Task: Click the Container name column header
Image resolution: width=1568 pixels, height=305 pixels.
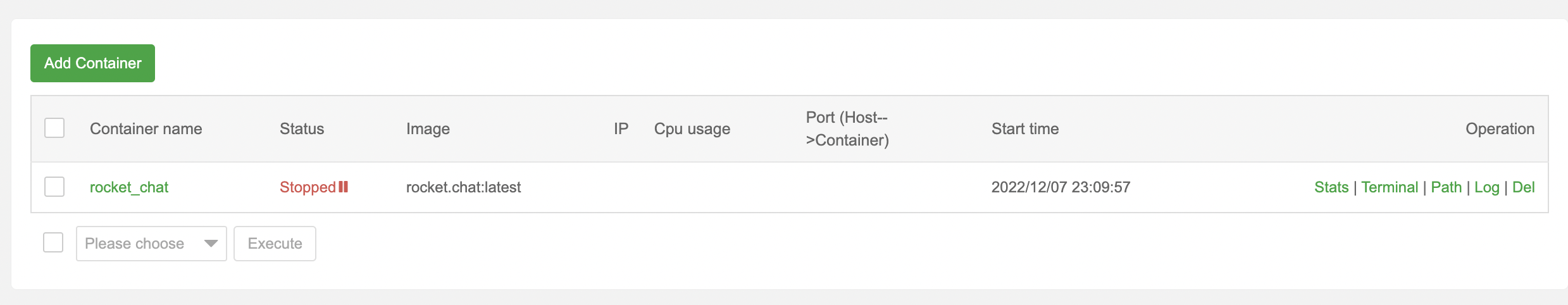Action: pos(146,129)
